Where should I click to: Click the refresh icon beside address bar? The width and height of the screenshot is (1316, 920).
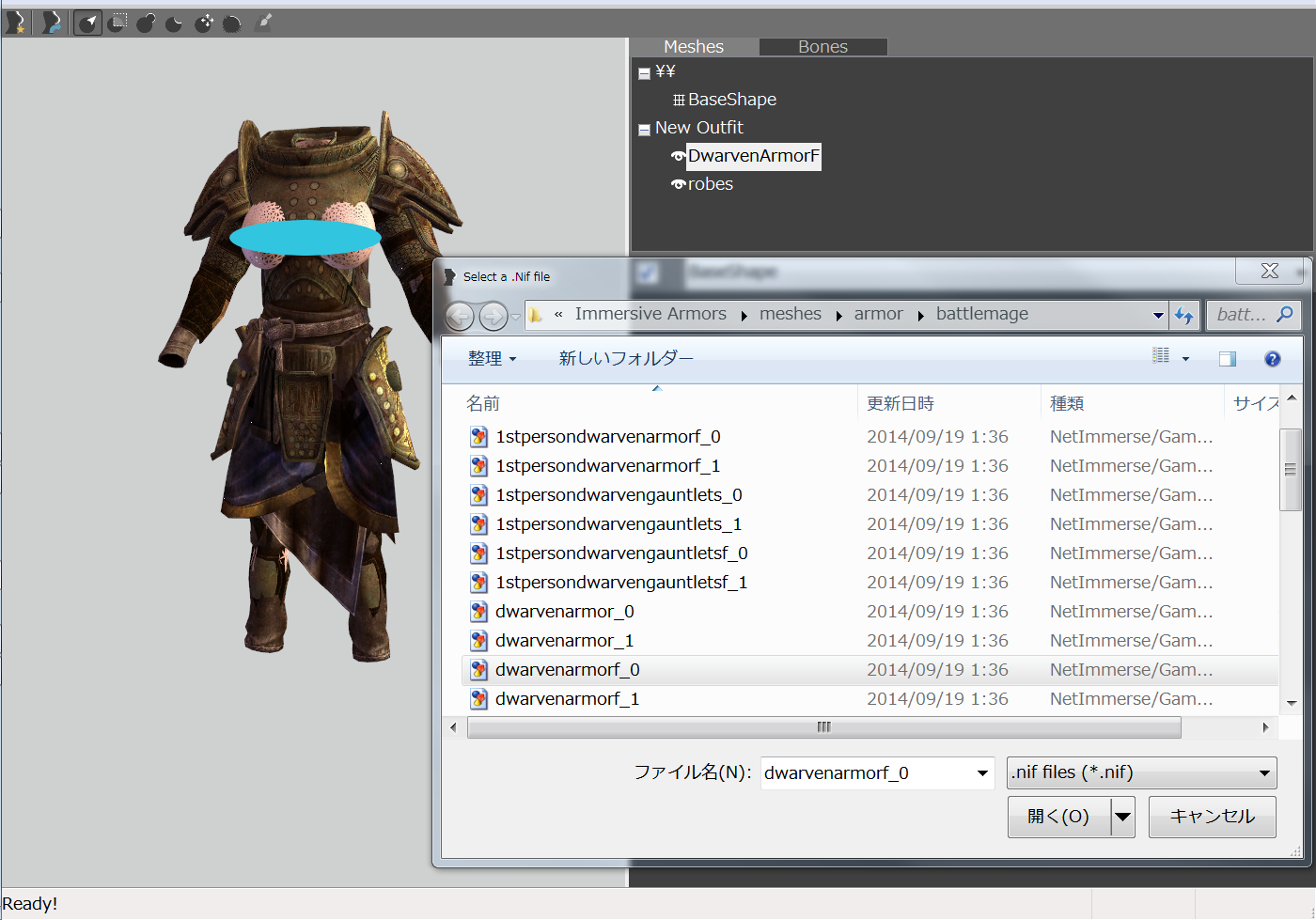(x=1183, y=316)
